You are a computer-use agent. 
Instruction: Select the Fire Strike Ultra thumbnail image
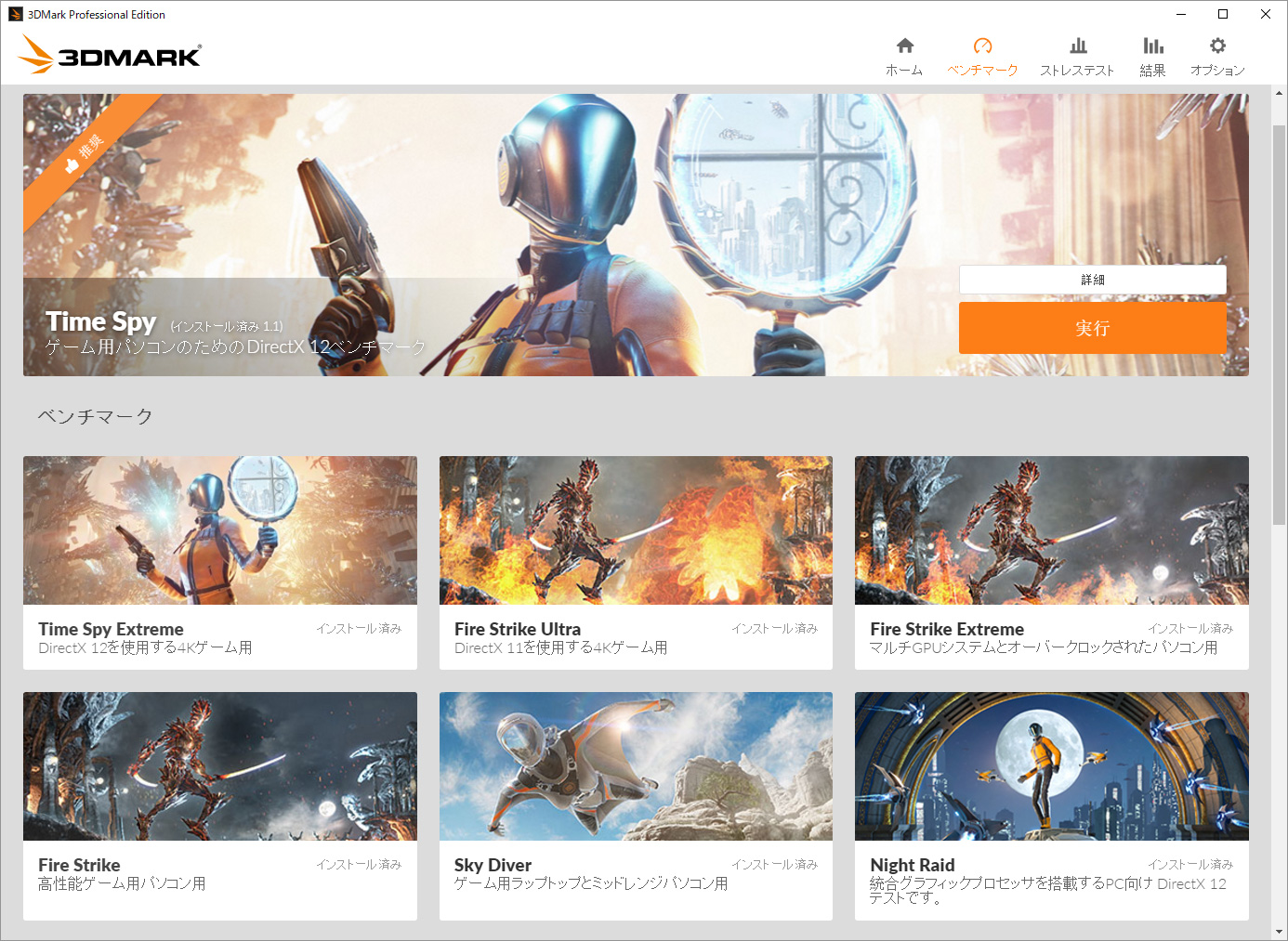coord(636,530)
